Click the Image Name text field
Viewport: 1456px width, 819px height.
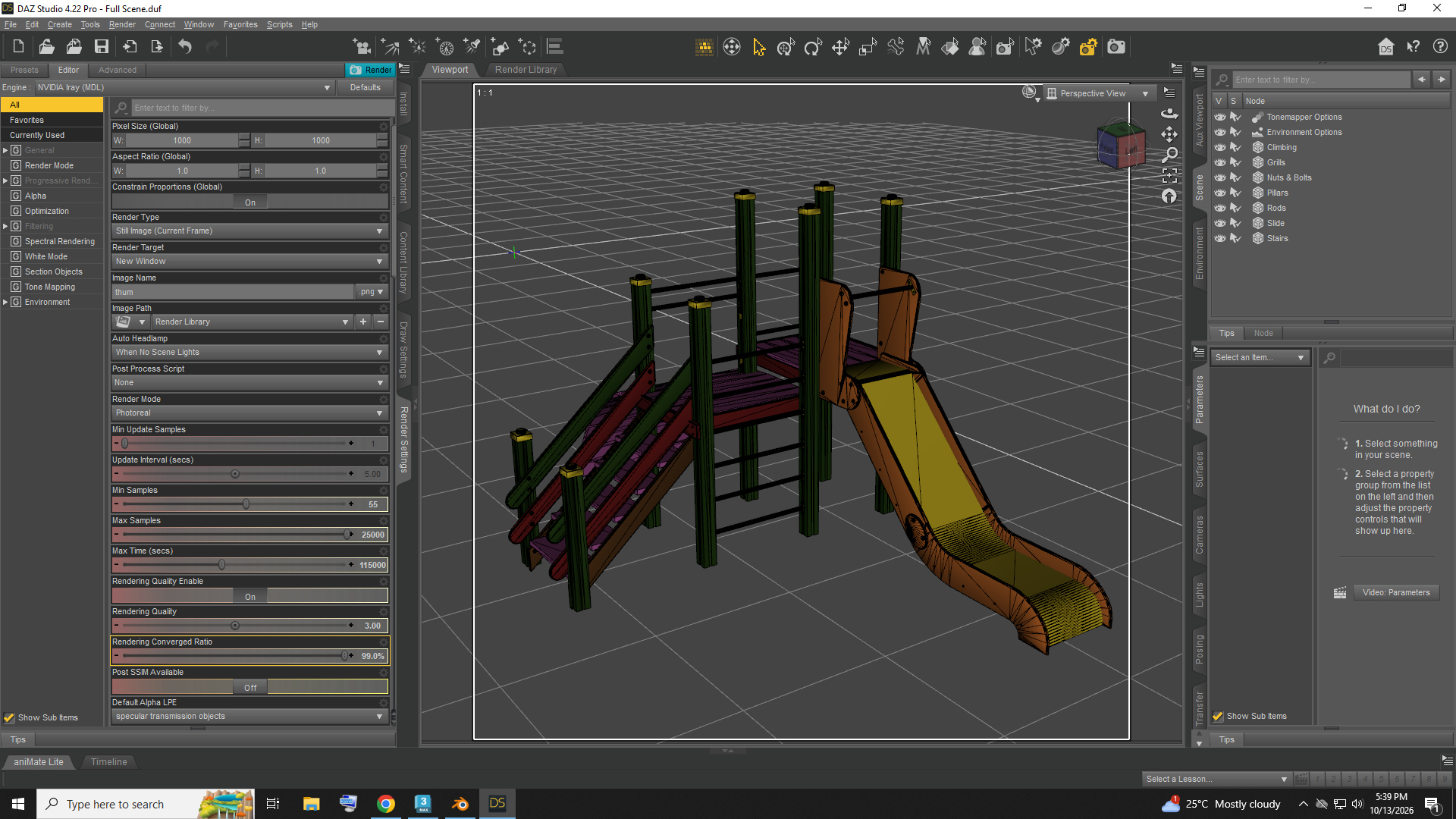coord(233,292)
